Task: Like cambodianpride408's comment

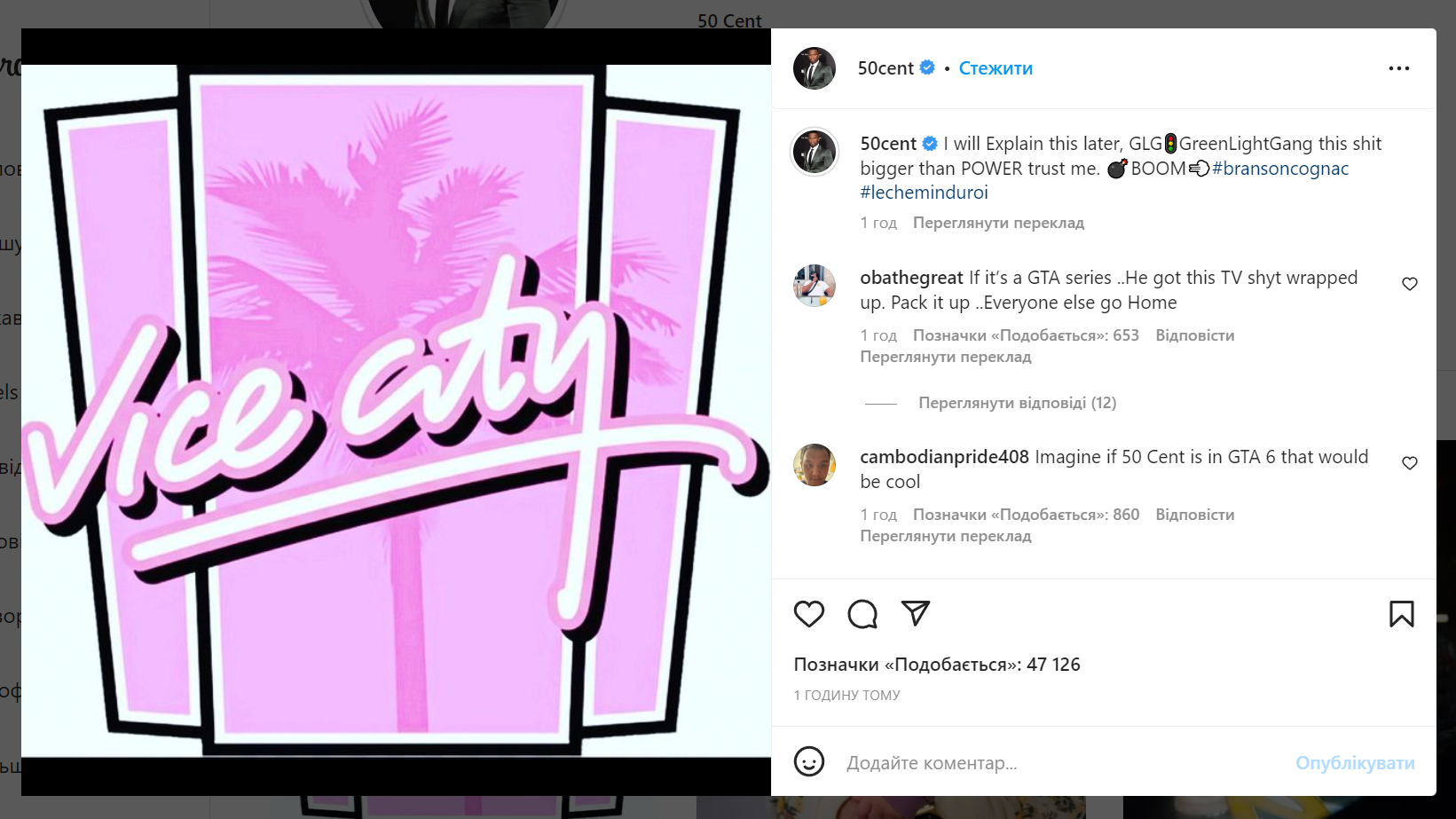Action: click(1409, 463)
